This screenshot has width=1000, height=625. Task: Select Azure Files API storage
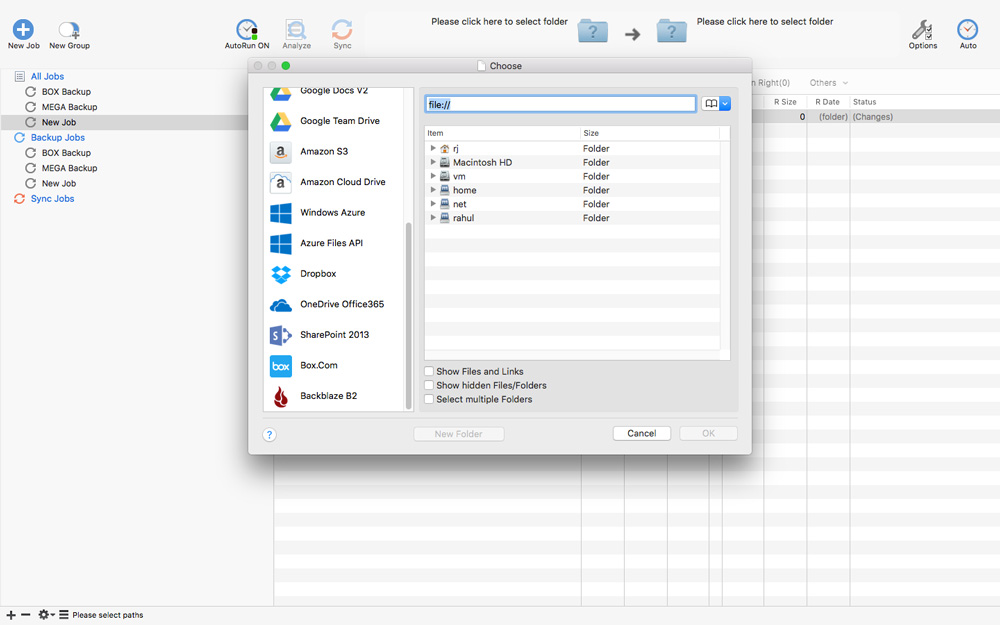[334, 244]
